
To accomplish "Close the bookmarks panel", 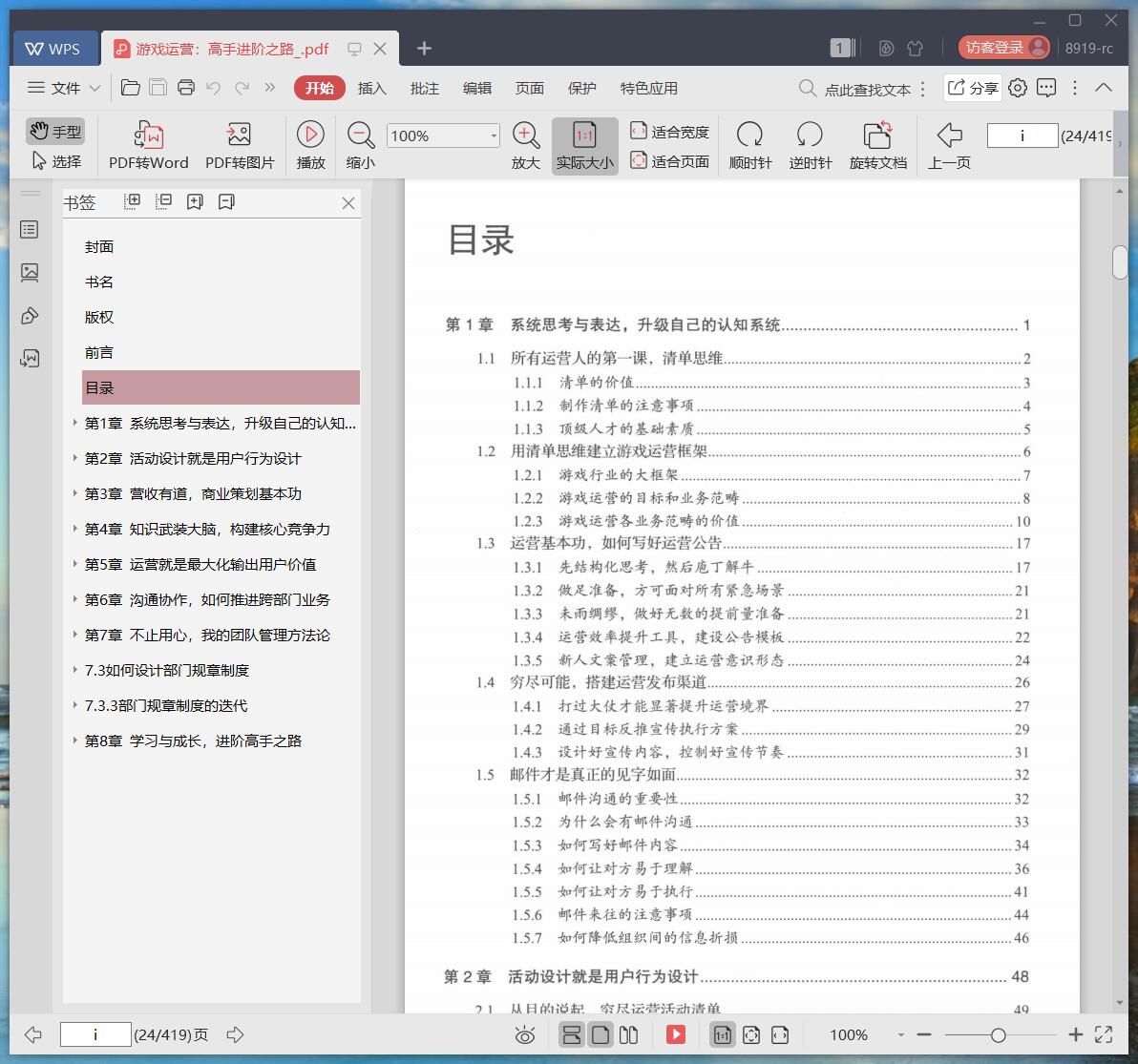I will [348, 203].
